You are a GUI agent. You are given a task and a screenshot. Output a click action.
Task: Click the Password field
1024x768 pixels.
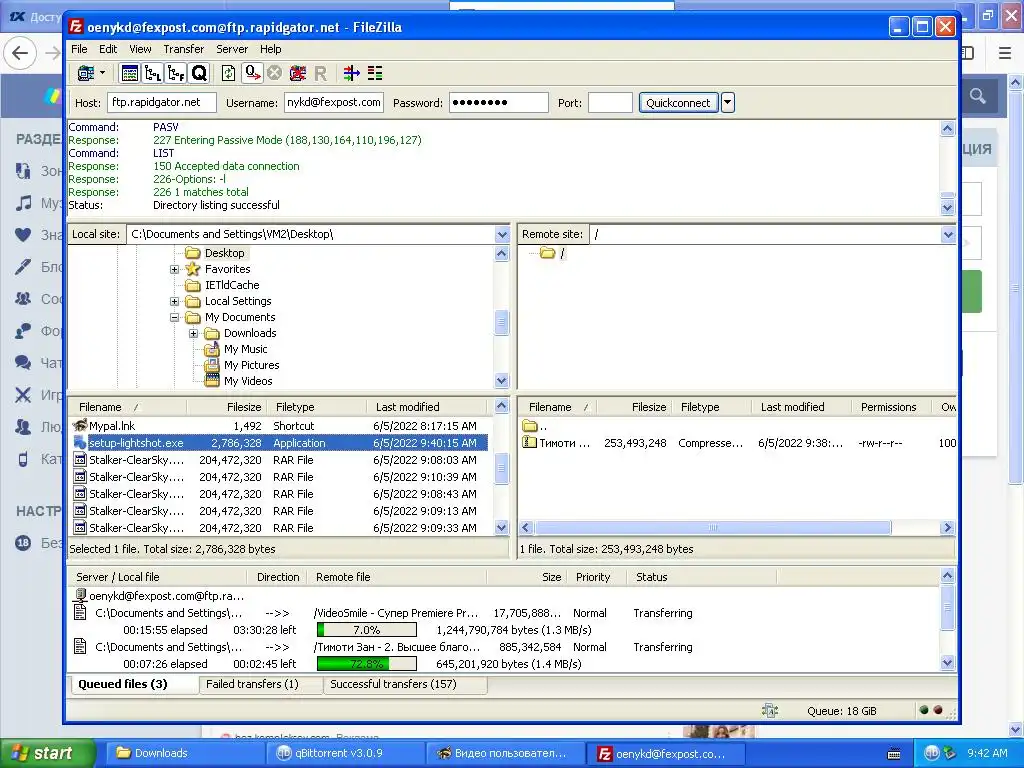(x=498, y=103)
